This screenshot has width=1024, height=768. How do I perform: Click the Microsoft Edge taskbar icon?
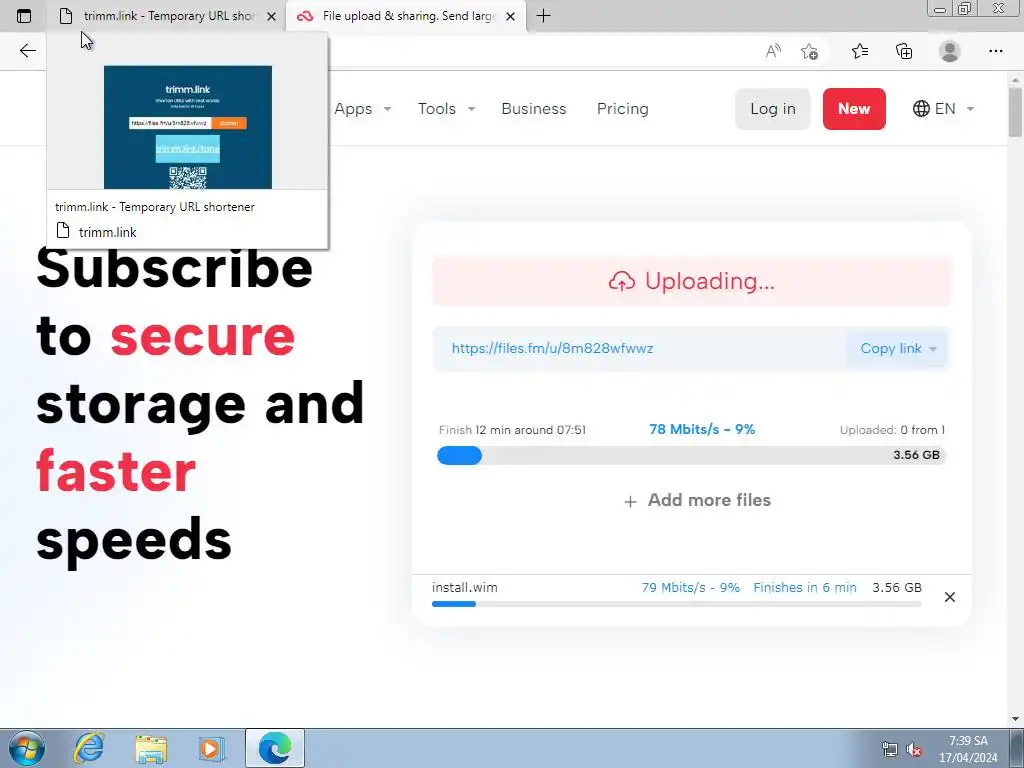tap(275, 748)
